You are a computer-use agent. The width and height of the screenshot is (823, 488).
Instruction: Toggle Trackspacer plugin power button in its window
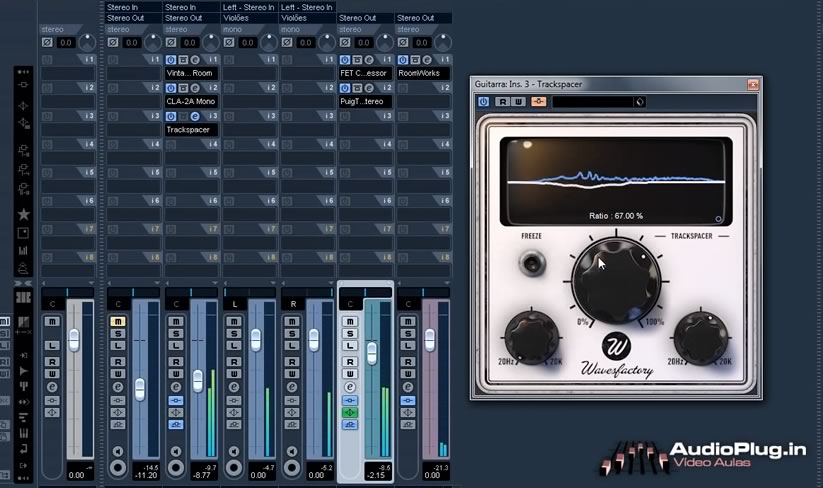pyautogui.click(x=483, y=102)
